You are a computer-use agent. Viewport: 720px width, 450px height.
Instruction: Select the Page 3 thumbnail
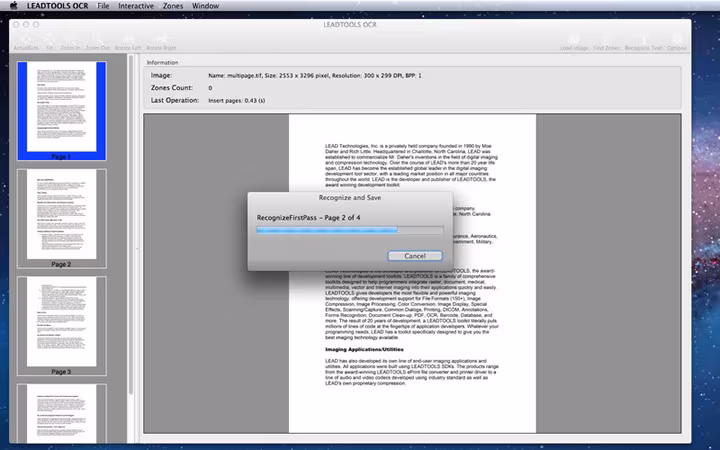[62, 326]
